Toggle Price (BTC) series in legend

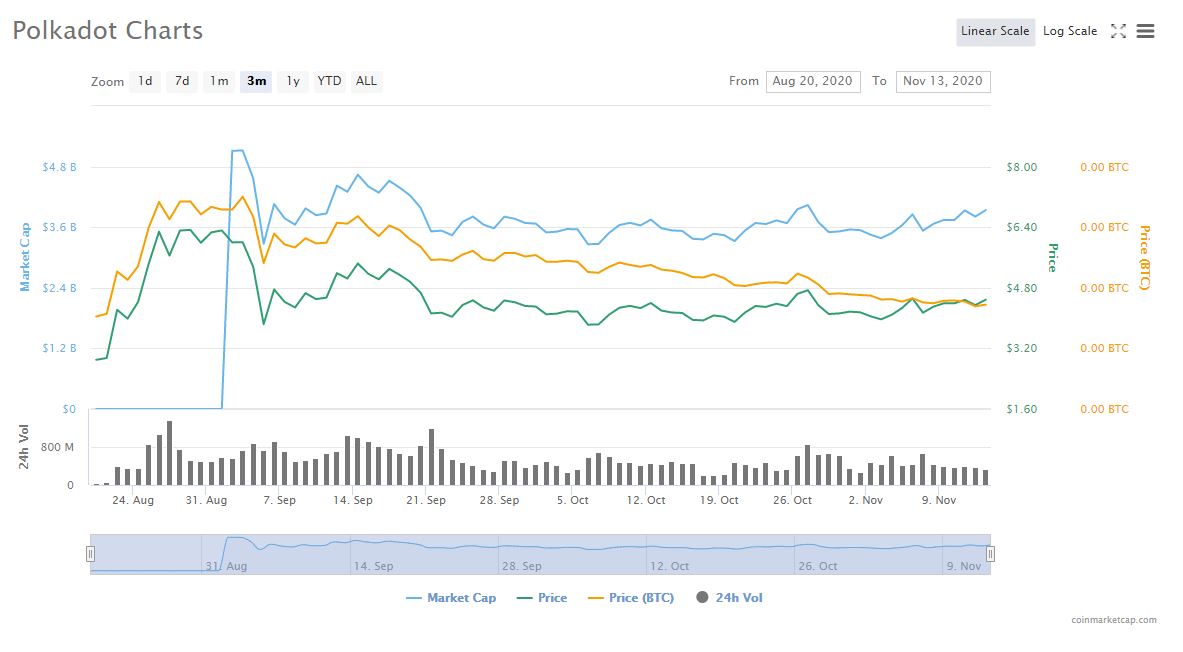pyautogui.click(x=631, y=598)
